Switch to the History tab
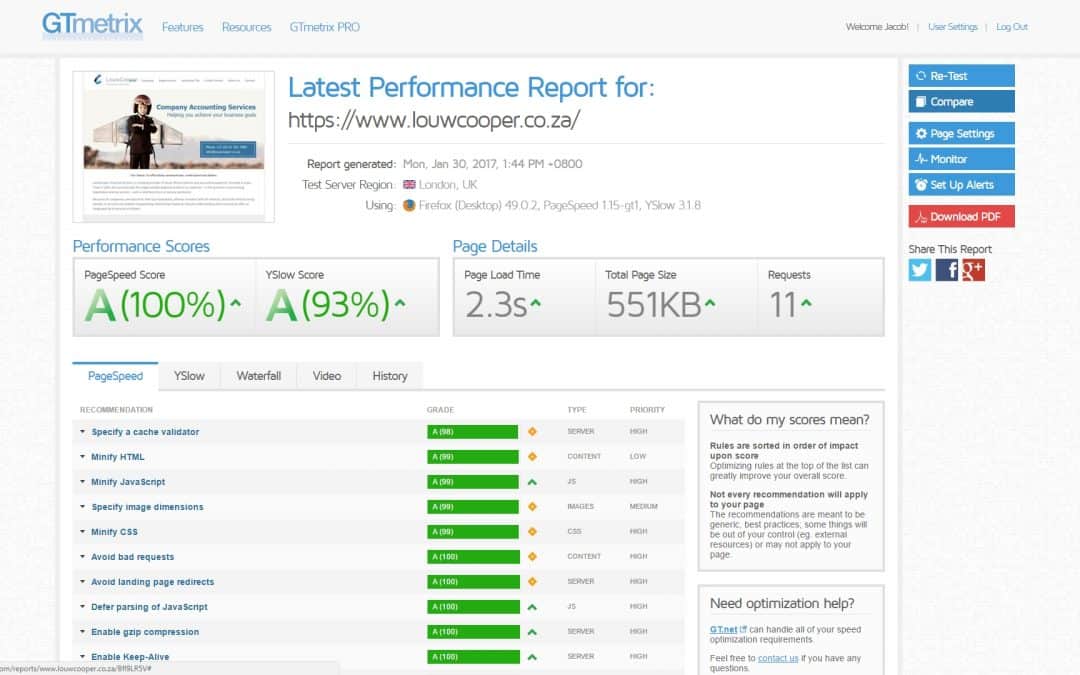Viewport: 1080px width, 675px height. (389, 376)
